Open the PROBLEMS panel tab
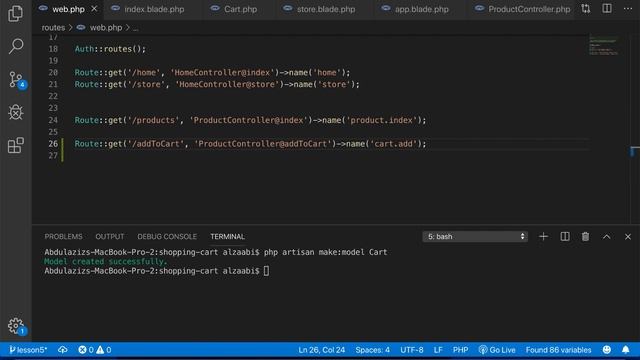The width and height of the screenshot is (640, 360). (x=63, y=237)
